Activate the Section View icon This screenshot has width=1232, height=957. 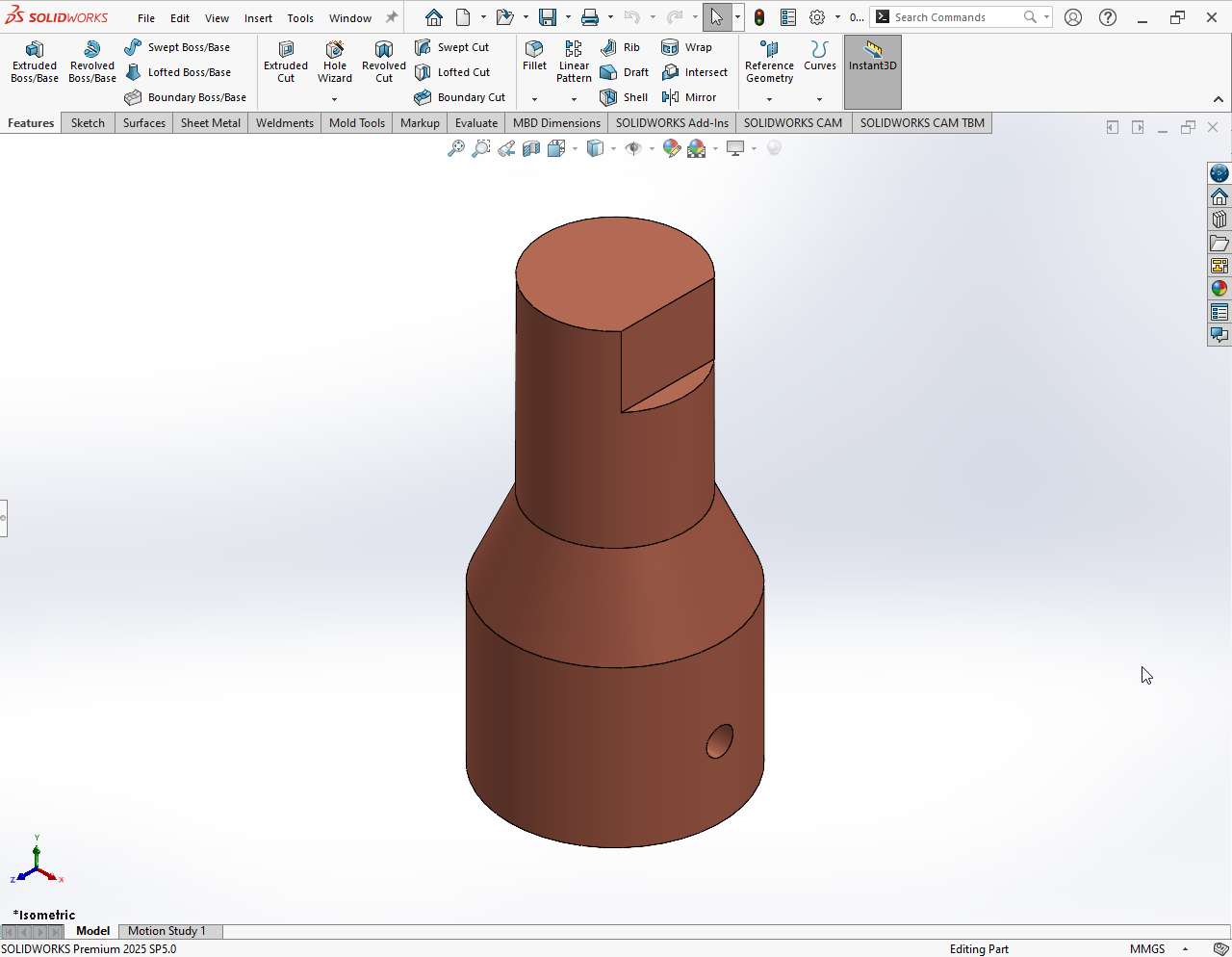tap(531, 148)
